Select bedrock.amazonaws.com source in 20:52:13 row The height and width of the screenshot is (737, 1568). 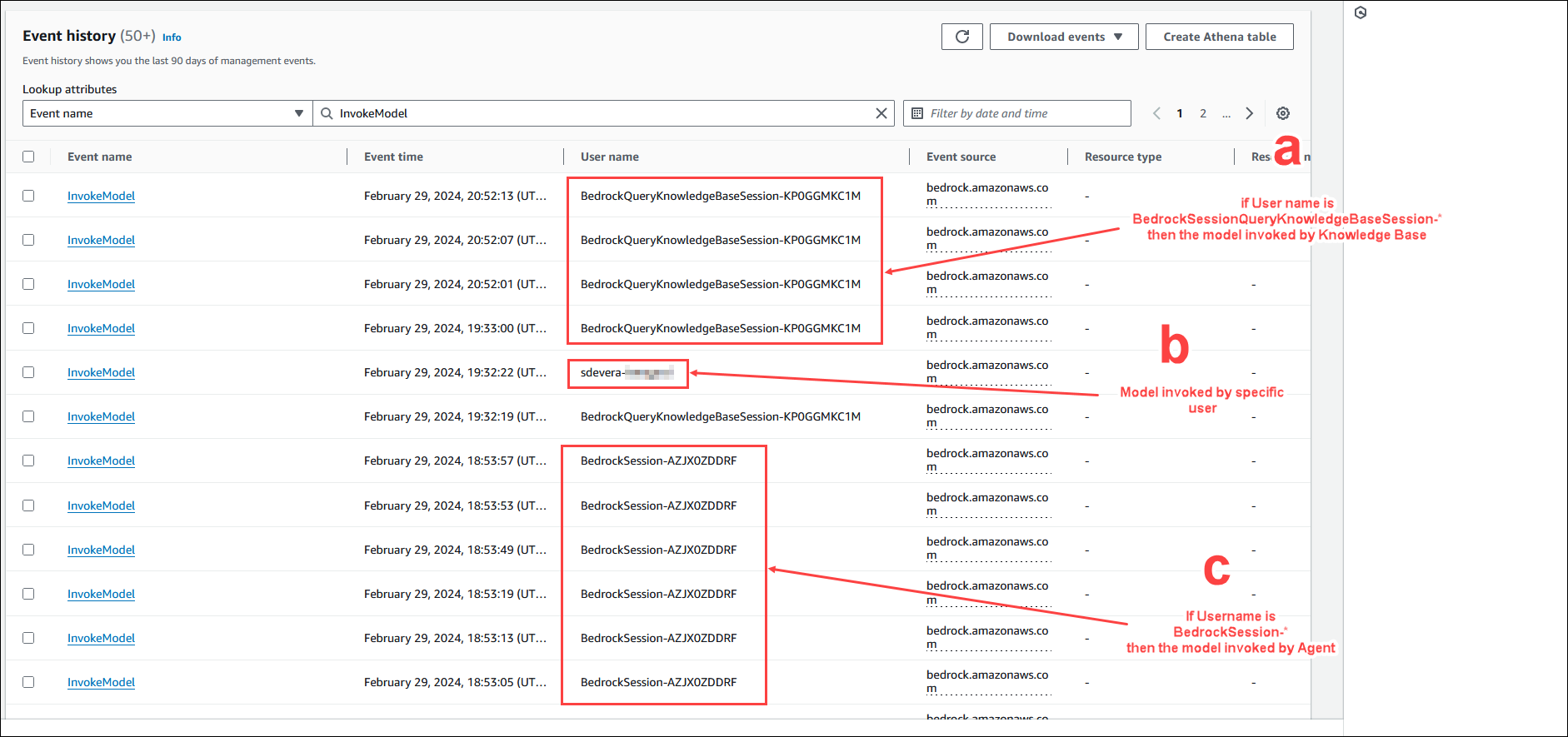pos(987,195)
